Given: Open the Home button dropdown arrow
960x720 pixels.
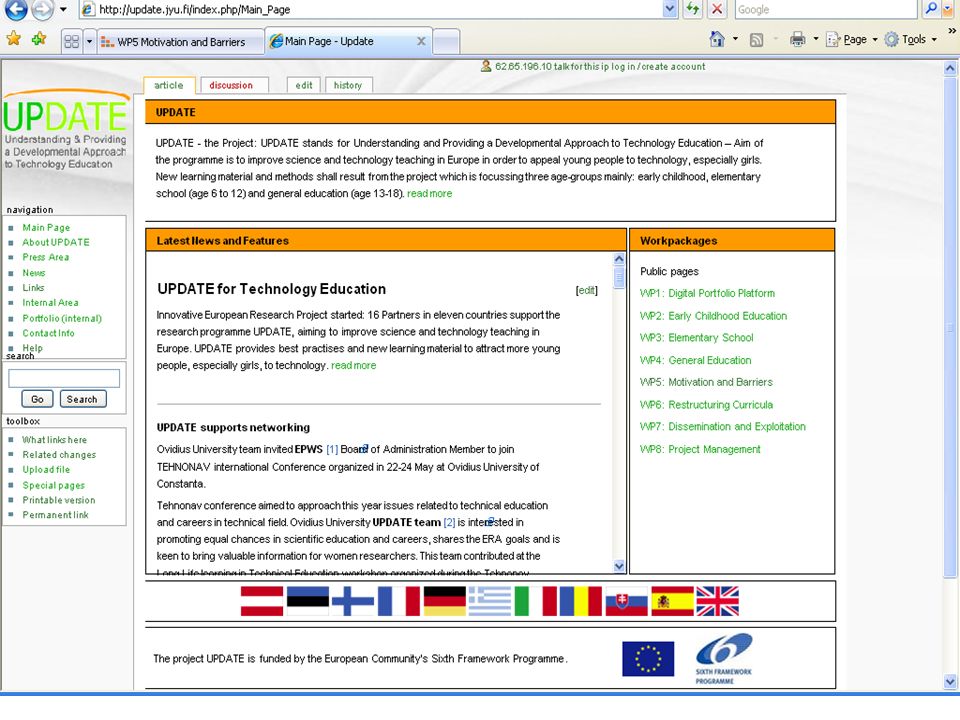Looking at the screenshot, I should (x=735, y=39).
